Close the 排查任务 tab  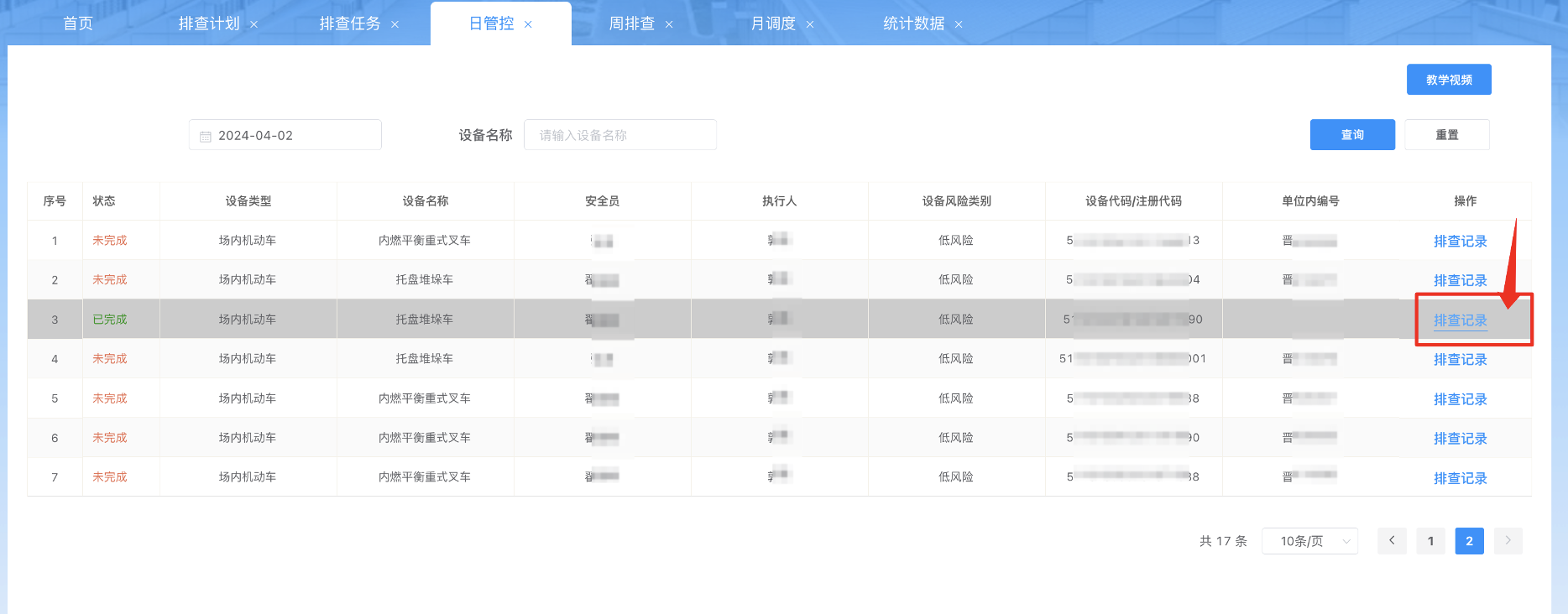[x=395, y=24]
